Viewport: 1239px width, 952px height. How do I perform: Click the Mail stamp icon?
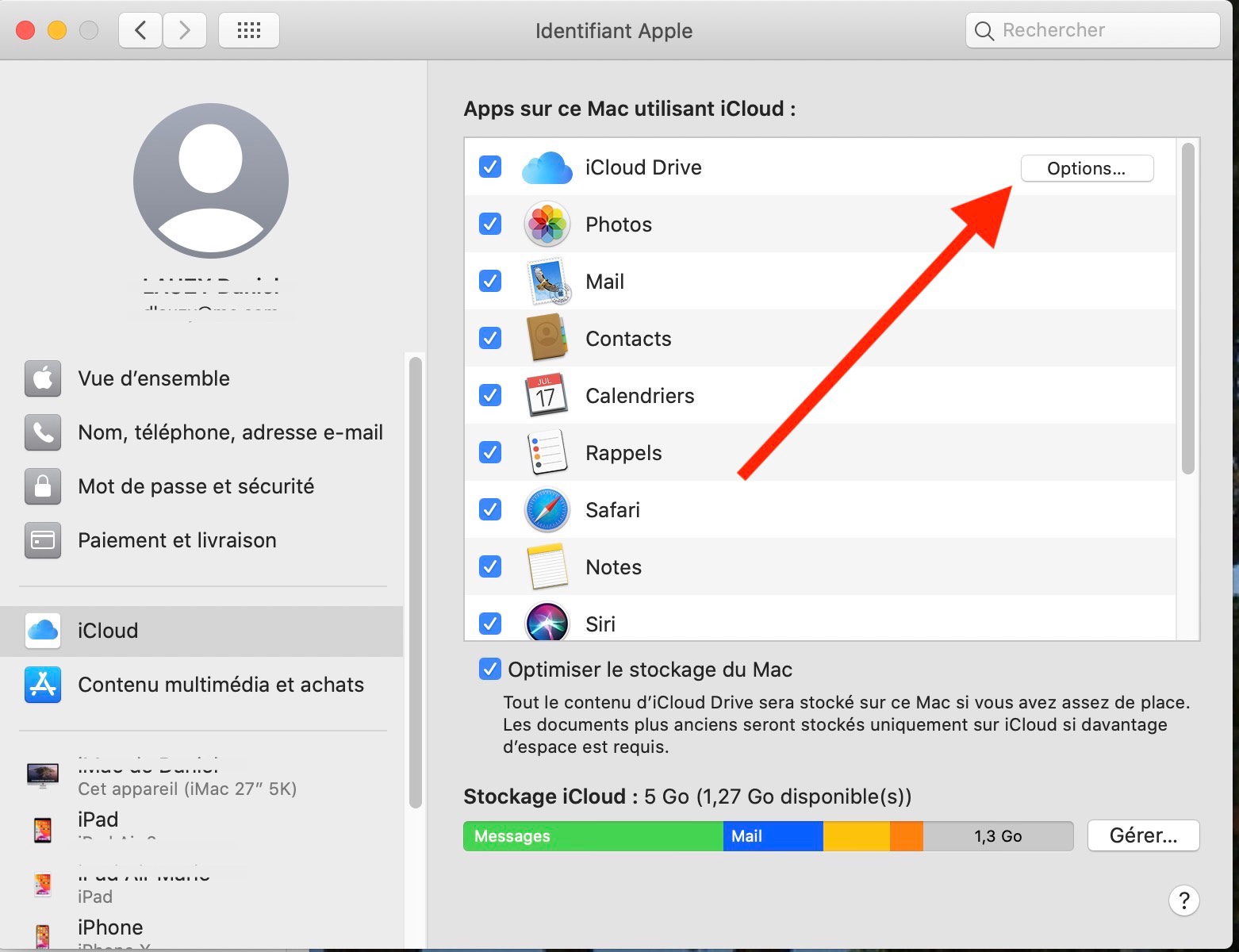547,282
